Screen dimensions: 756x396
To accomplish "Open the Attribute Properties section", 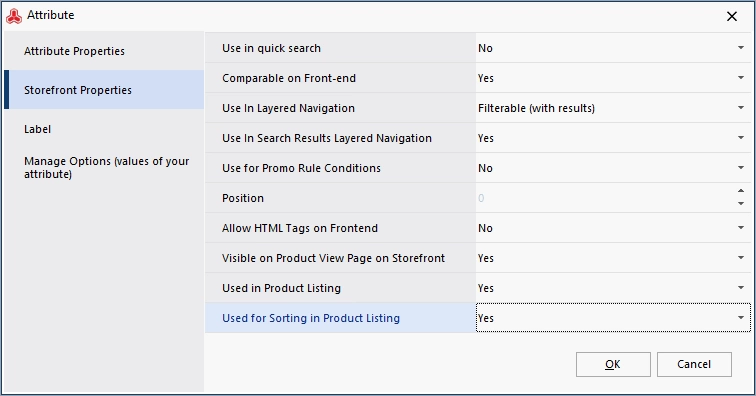I will [104, 51].
